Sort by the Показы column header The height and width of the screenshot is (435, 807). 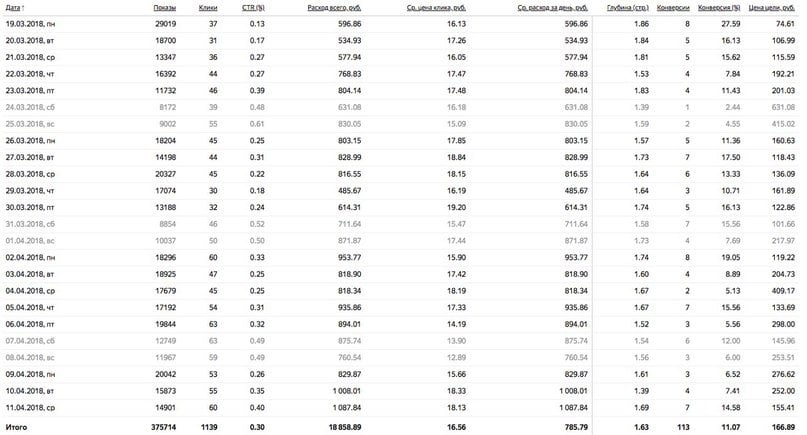165,6
